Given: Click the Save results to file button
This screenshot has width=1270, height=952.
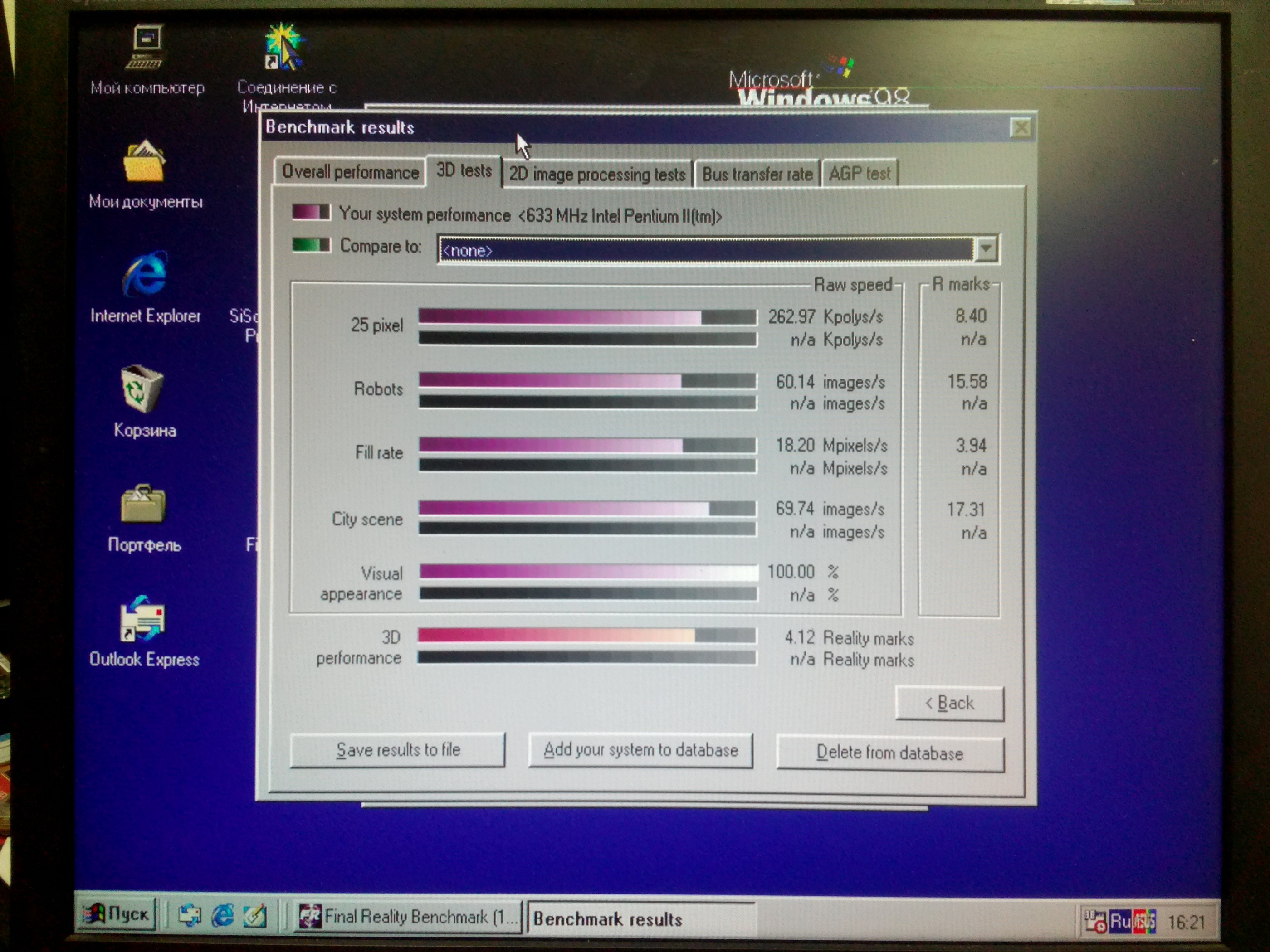Looking at the screenshot, I should coord(398,749).
